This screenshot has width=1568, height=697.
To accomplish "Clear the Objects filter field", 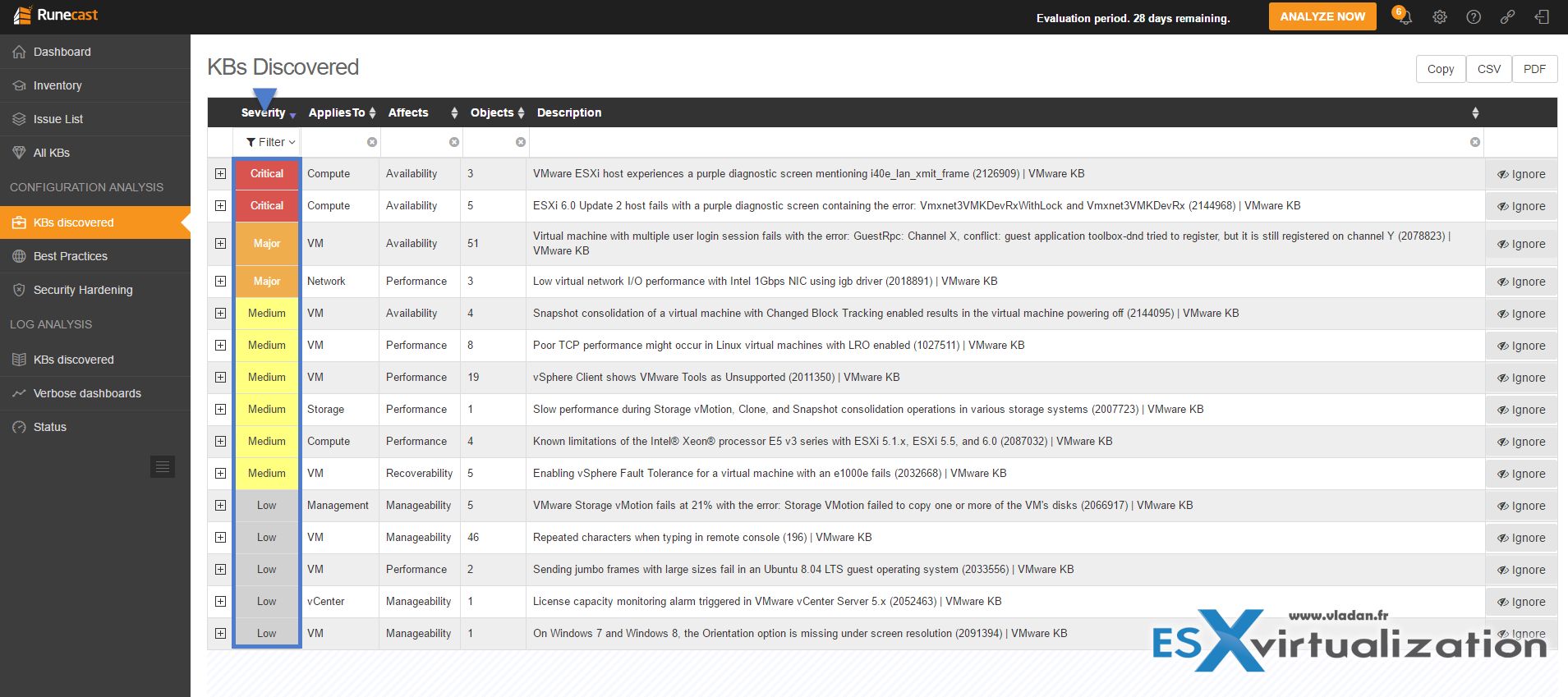I will click(521, 142).
